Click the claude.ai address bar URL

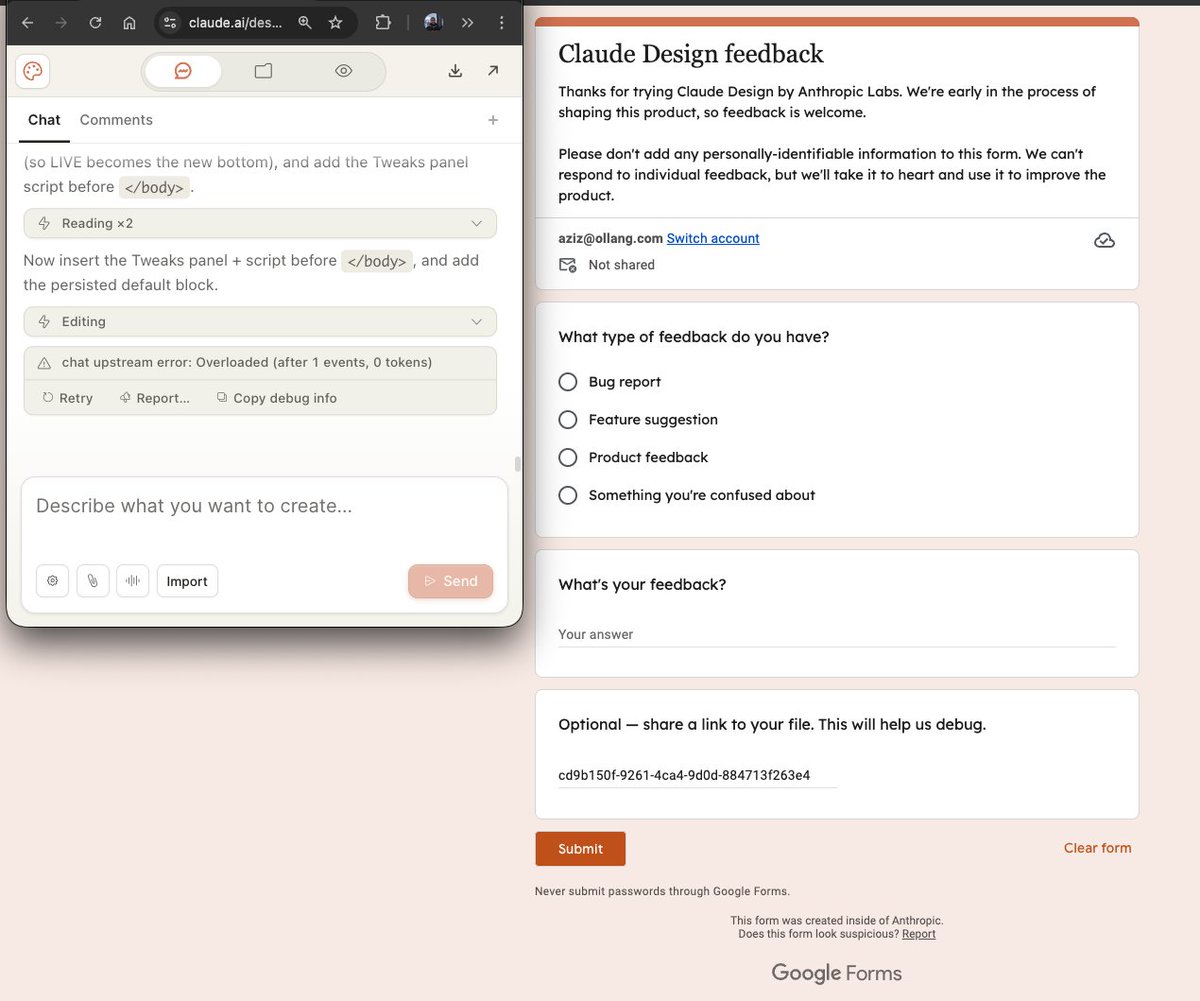coord(235,22)
